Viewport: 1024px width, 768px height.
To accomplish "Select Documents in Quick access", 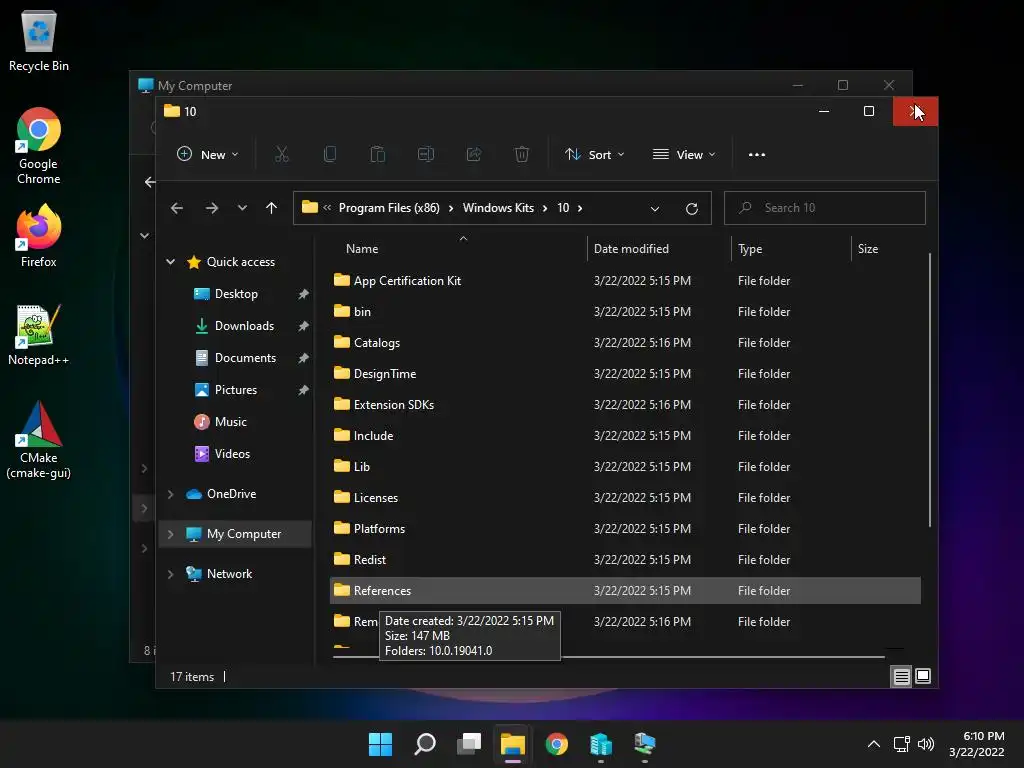I will pyautogui.click(x=245, y=358).
